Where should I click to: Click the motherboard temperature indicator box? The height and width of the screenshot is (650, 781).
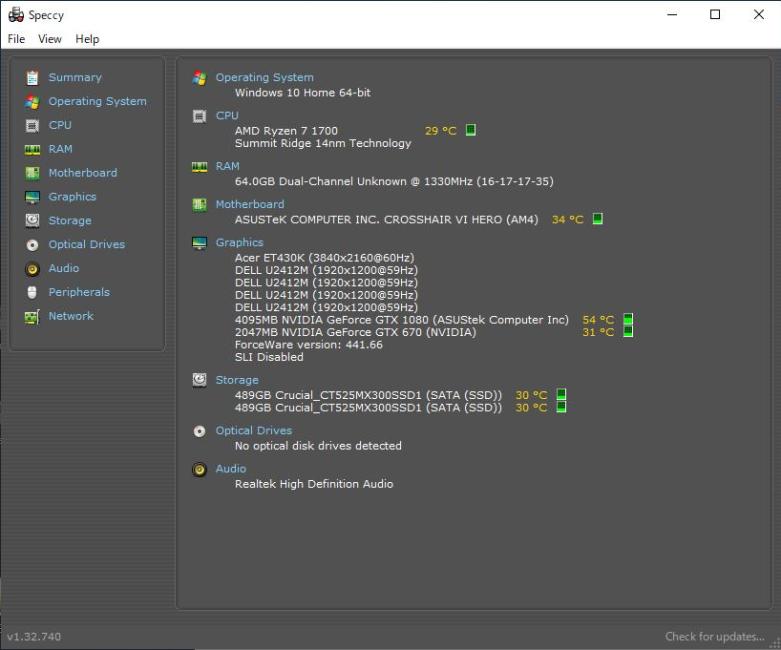click(598, 219)
